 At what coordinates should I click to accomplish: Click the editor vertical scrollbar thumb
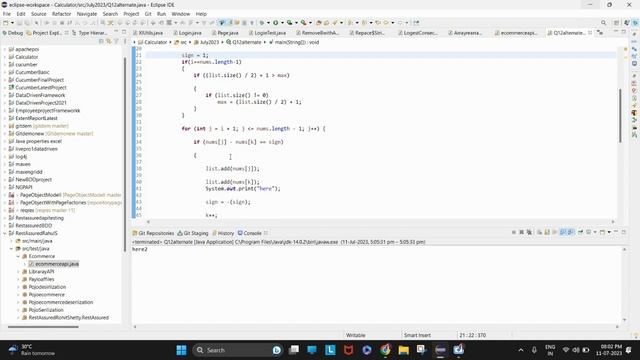click(620, 116)
